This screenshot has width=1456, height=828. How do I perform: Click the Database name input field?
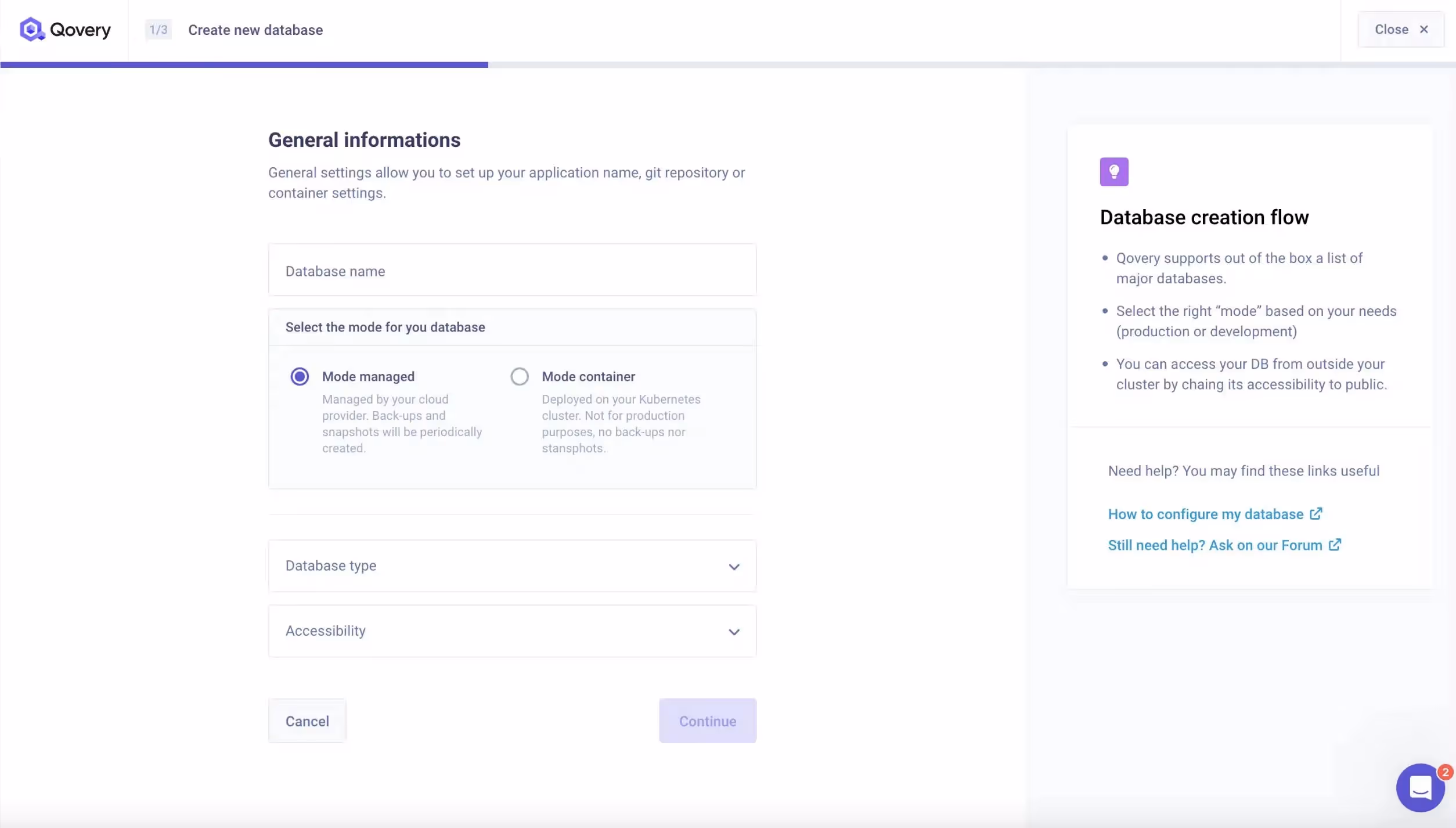click(x=511, y=270)
